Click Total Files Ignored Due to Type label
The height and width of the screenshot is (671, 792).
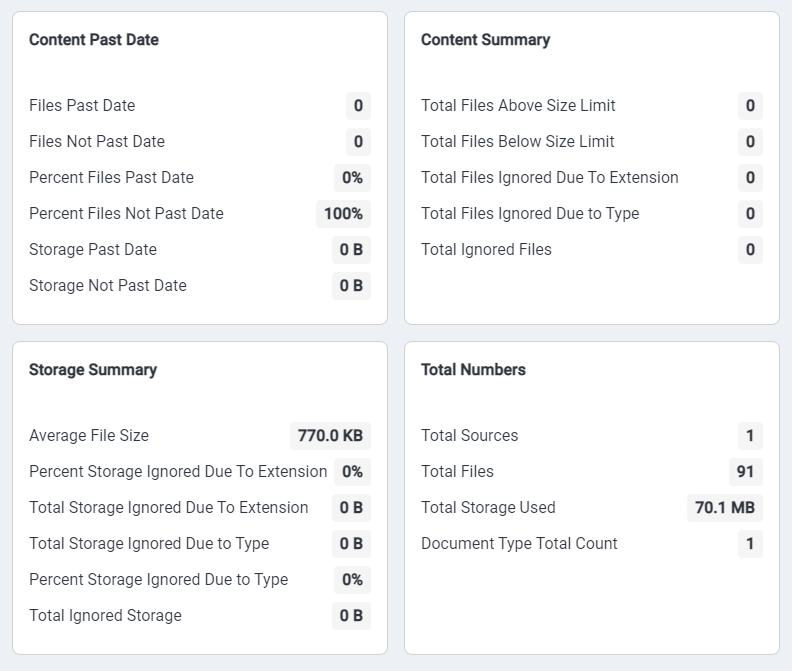pos(530,214)
